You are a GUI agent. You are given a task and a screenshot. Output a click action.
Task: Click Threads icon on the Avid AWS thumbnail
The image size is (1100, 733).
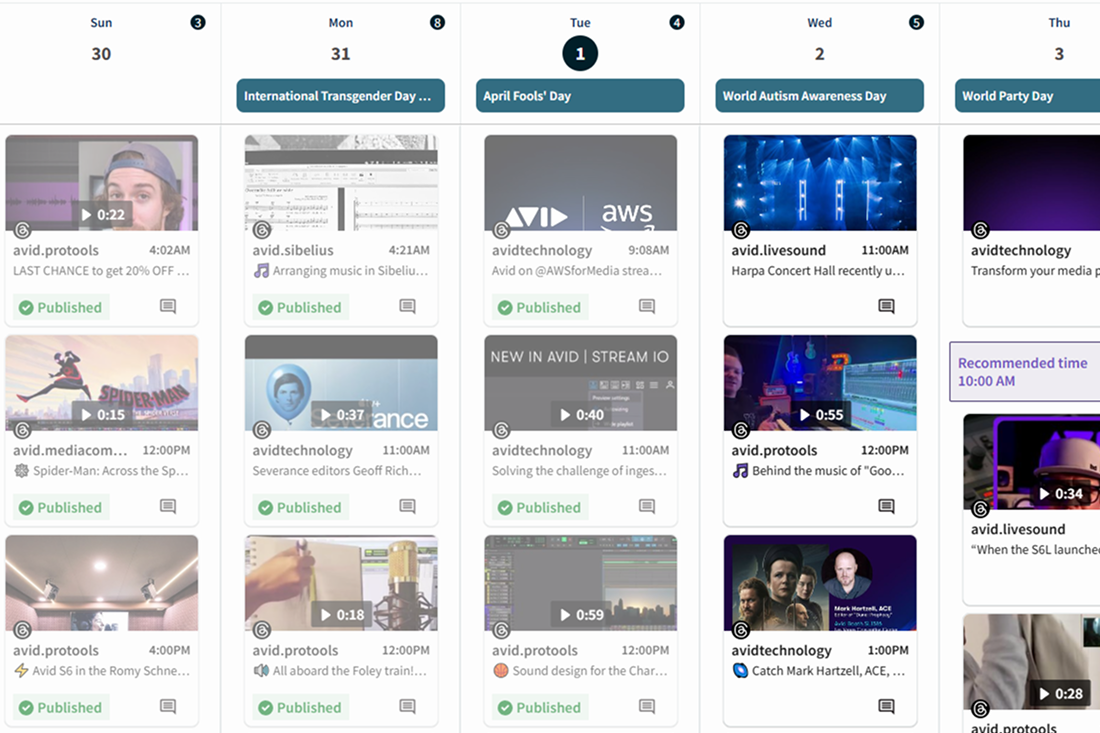tap(501, 230)
